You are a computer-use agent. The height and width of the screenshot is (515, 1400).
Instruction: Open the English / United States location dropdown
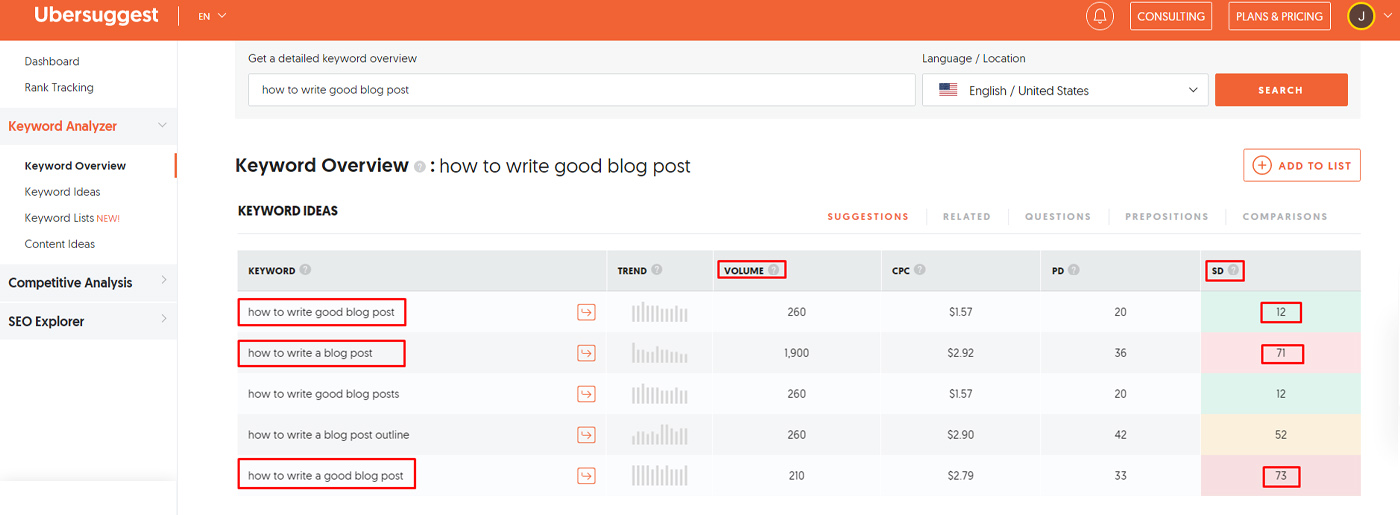click(x=1065, y=90)
